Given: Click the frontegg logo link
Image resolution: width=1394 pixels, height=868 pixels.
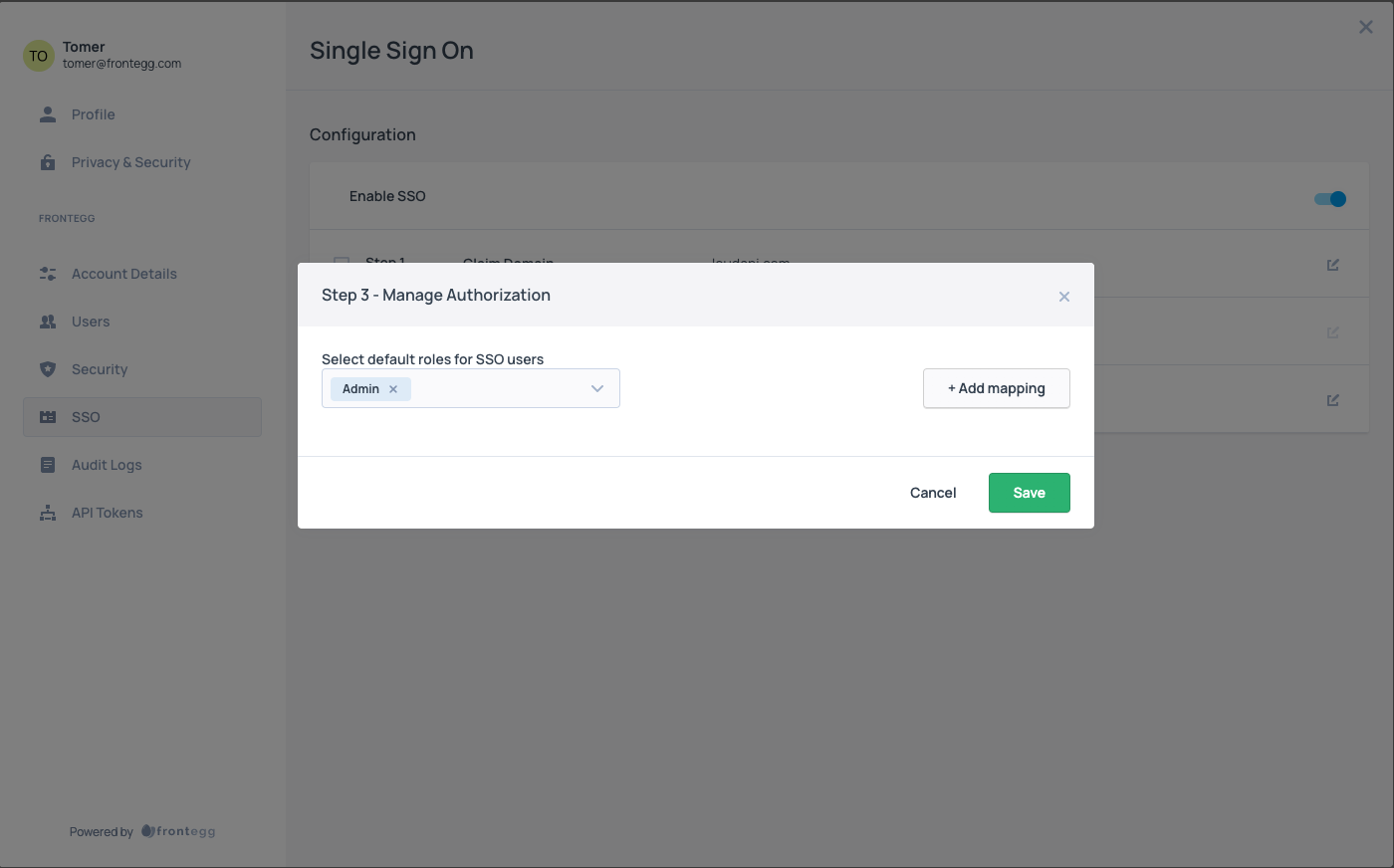Looking at the screenshot, I should (178, 831).
